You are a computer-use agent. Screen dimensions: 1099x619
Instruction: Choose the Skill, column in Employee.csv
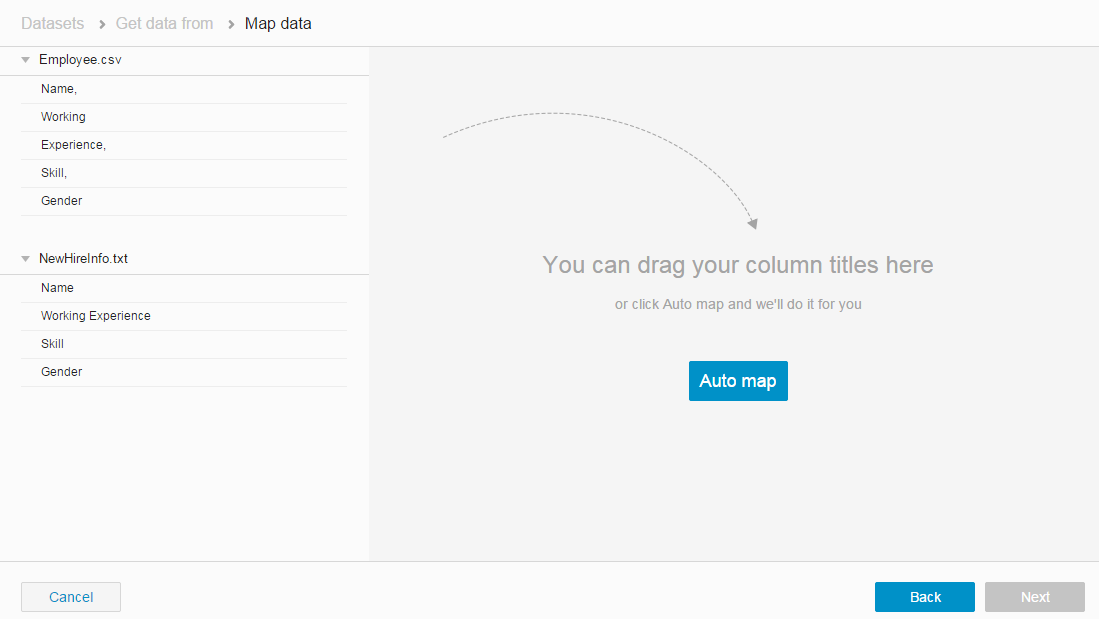[54, 173]
